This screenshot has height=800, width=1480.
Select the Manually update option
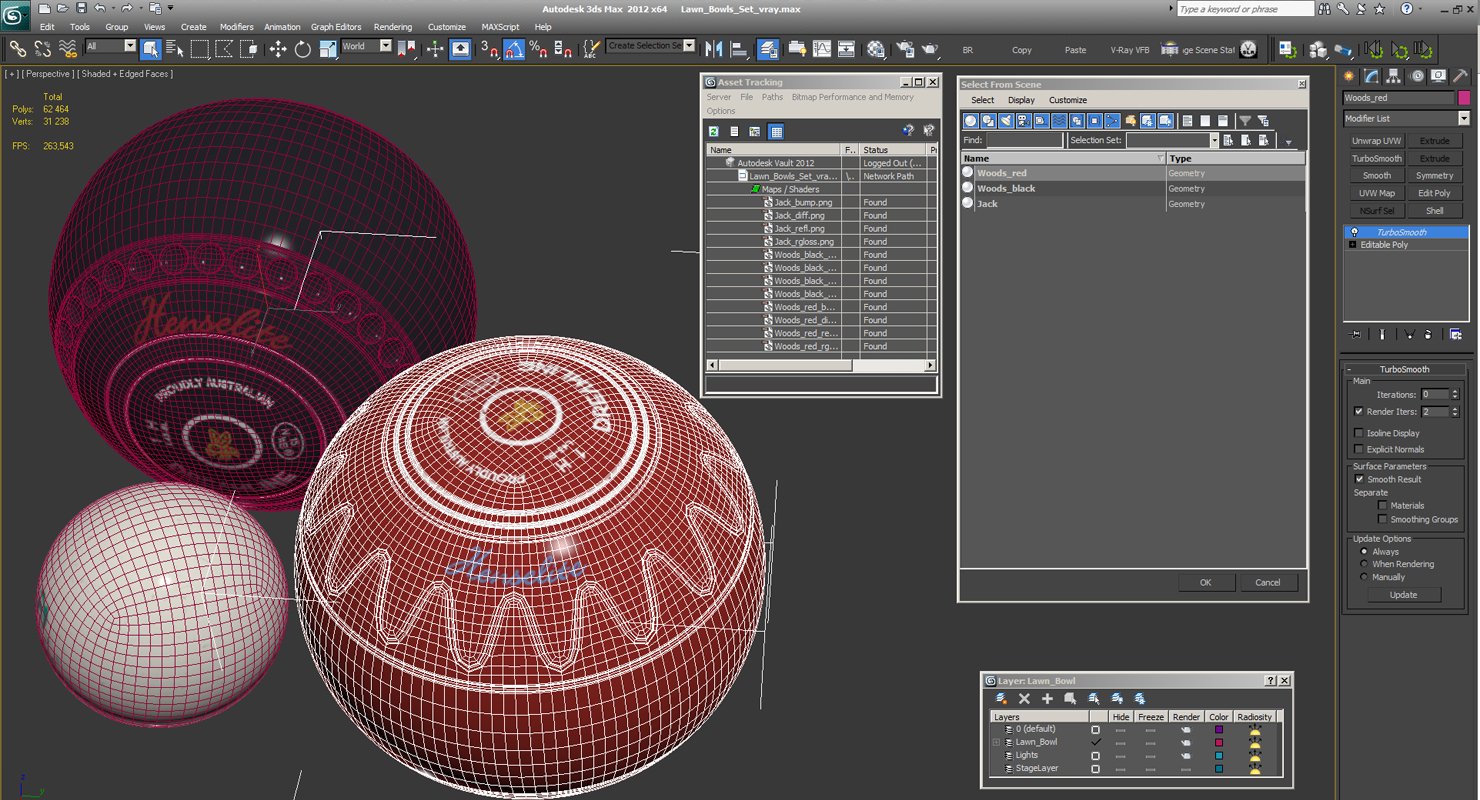coord(1363,577)
